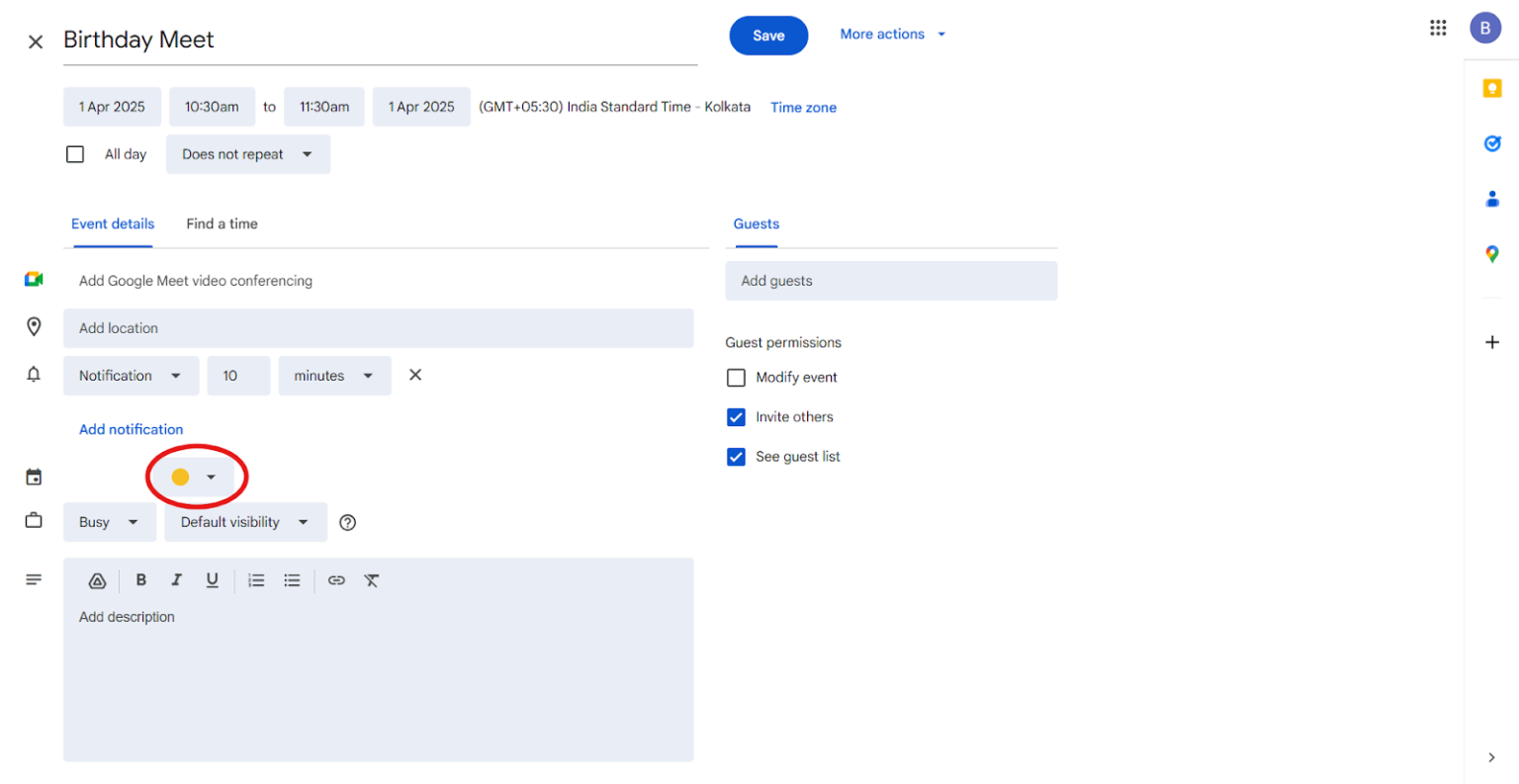This screenshot has height=784, width=1519.
Task: Enable the All day checkbox
Action: [x=75, y=154]
